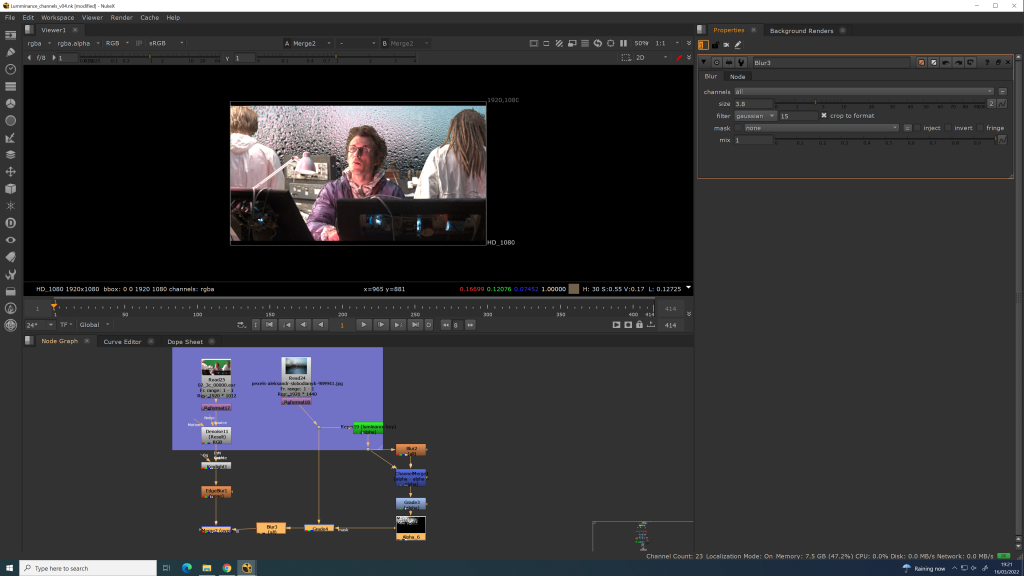The image size is (1024, 576).
Task: Play the timeline backward
Action: (x=320, y=325)
